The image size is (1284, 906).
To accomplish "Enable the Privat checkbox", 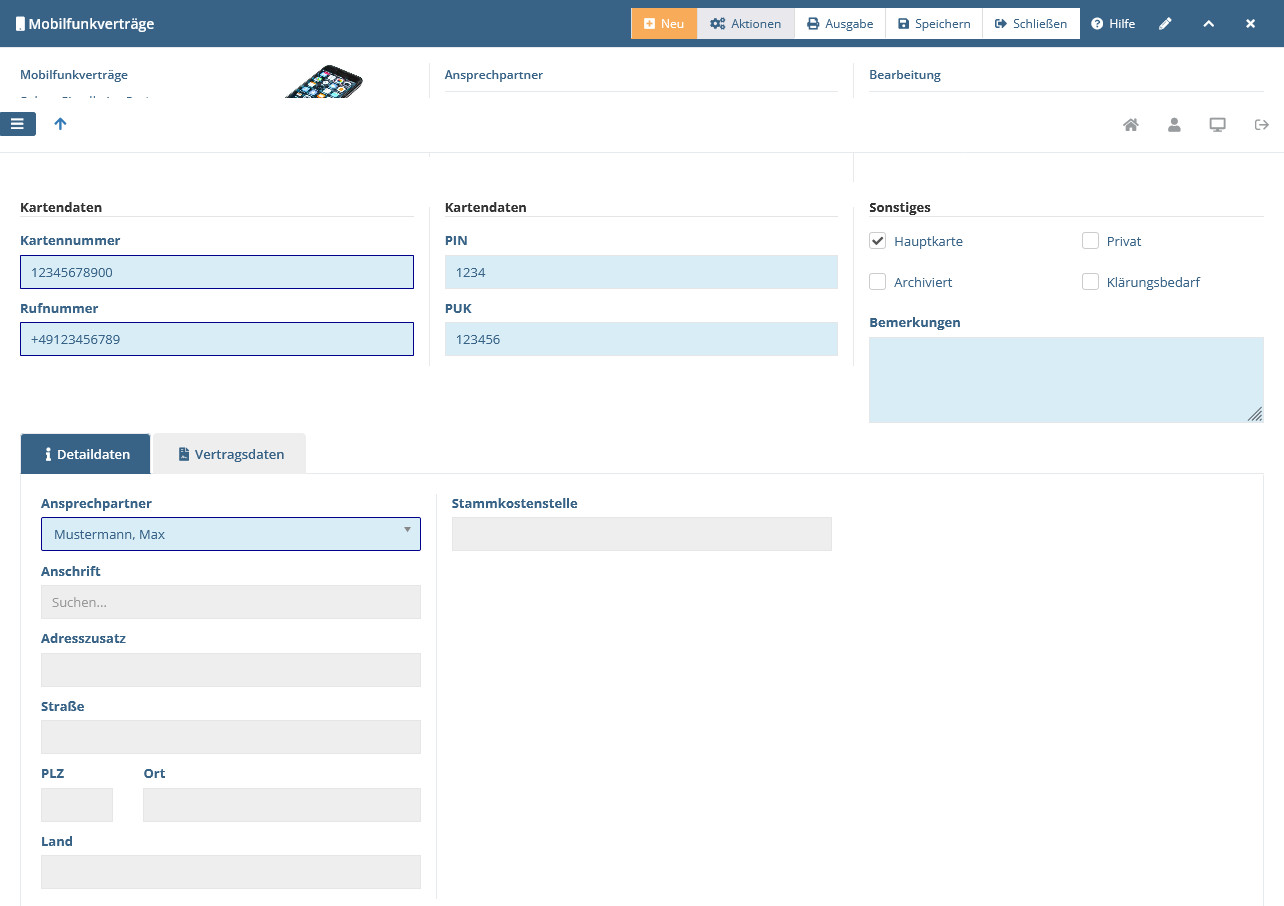I will click(1090, 241).
